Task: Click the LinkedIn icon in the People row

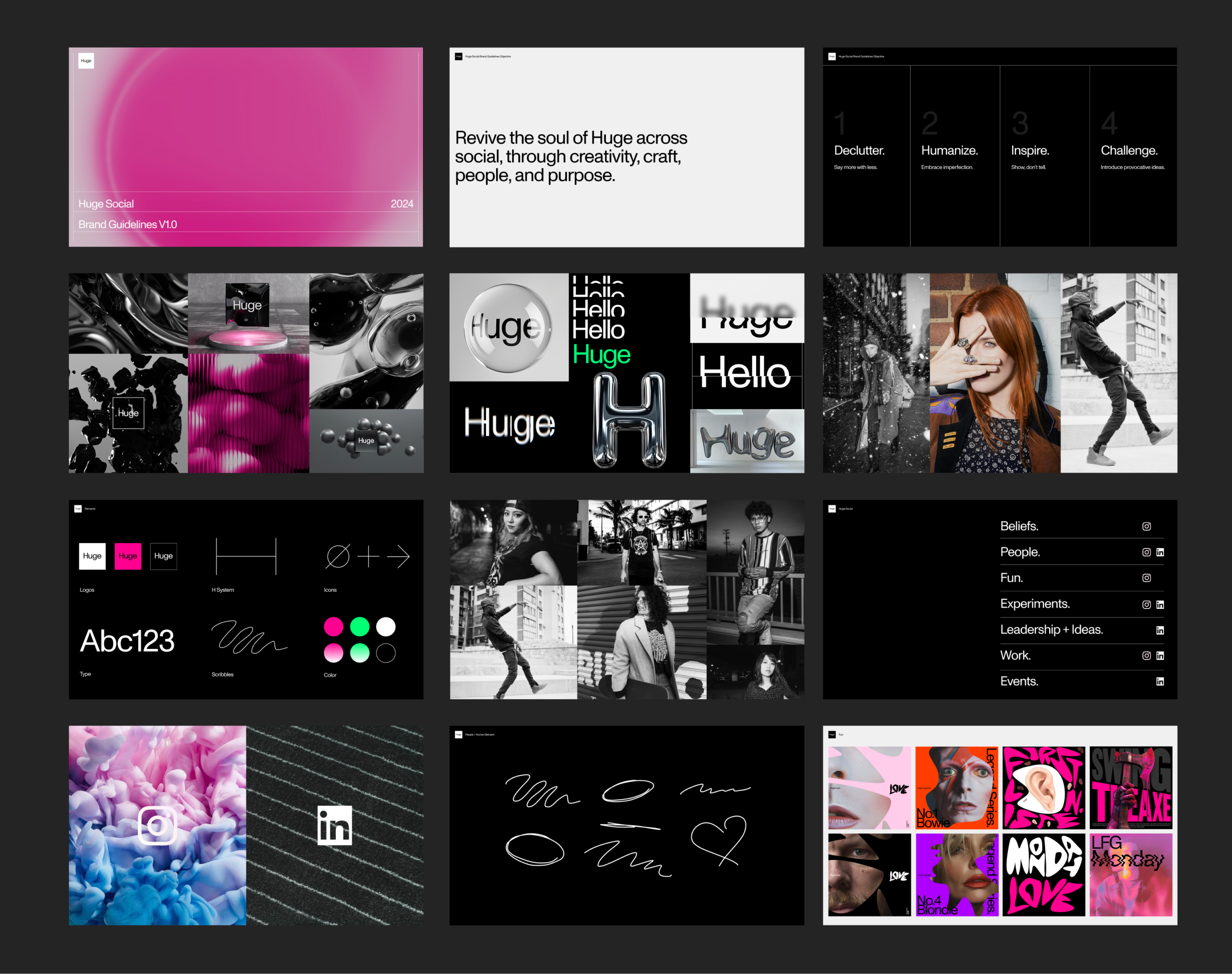Action: (1160, 552)
